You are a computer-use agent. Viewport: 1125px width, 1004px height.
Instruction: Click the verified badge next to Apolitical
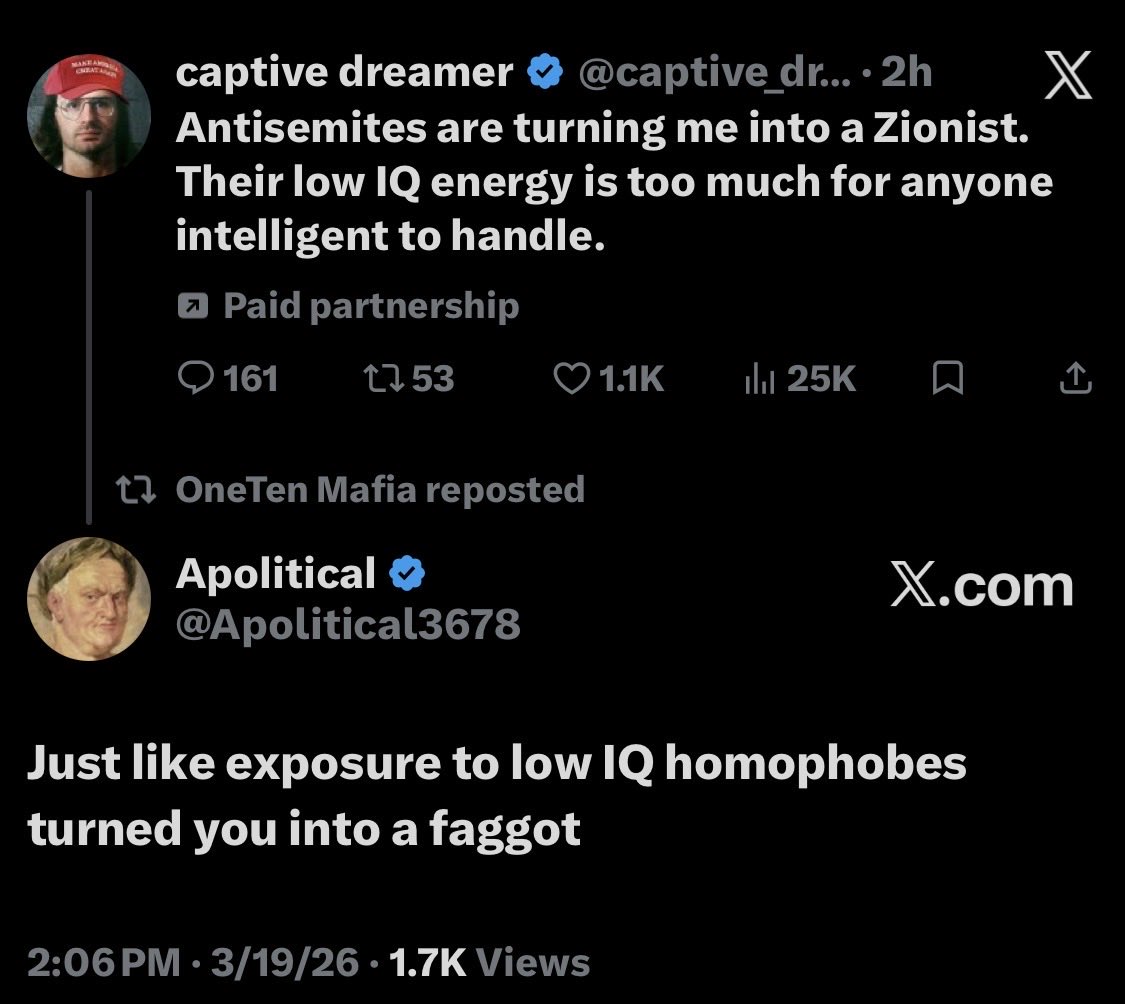coord(407,574)
